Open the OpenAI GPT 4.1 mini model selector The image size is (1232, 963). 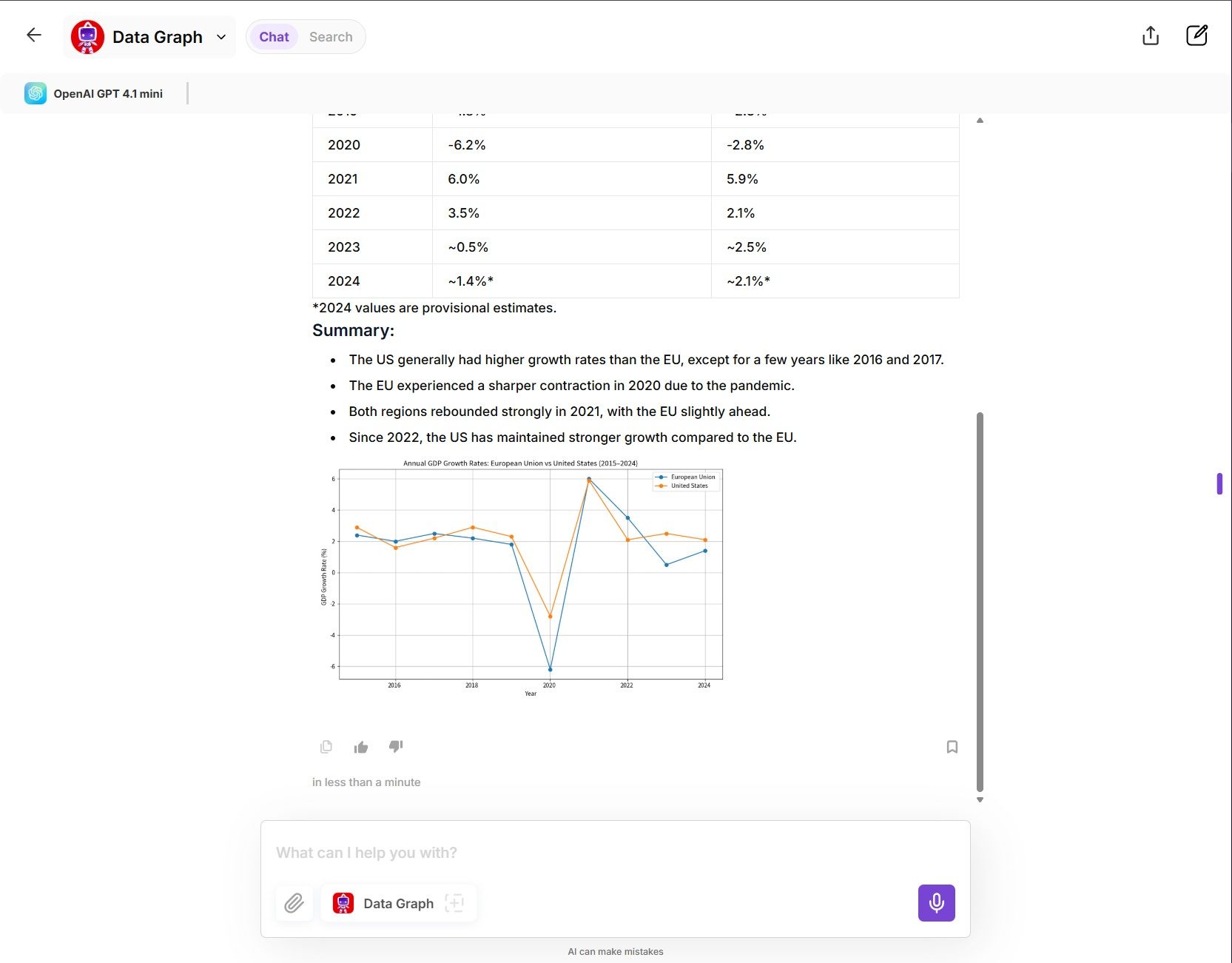[94, 93]
